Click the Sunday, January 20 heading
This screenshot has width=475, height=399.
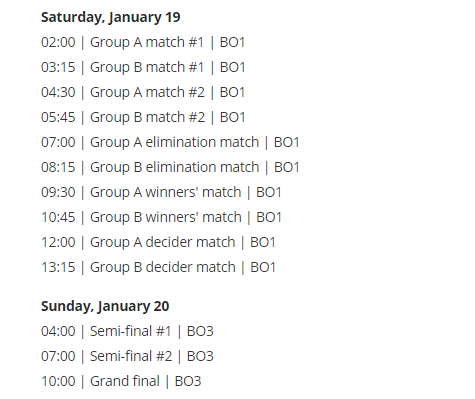click(x=105, y=306)
